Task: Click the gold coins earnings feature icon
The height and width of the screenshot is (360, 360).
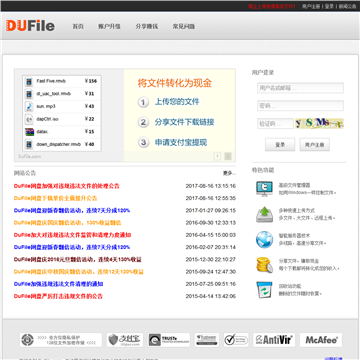Action: click(264, 265)
